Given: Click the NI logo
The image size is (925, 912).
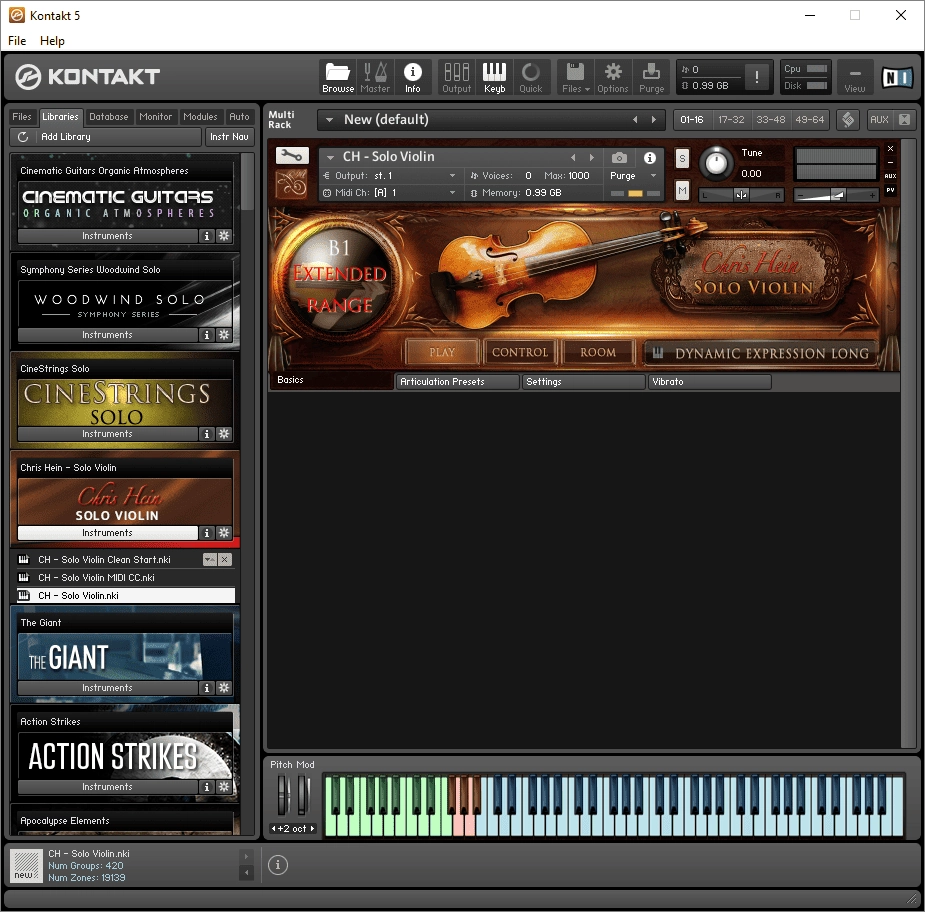Looking at the screenshot, I should click(897, 77).
